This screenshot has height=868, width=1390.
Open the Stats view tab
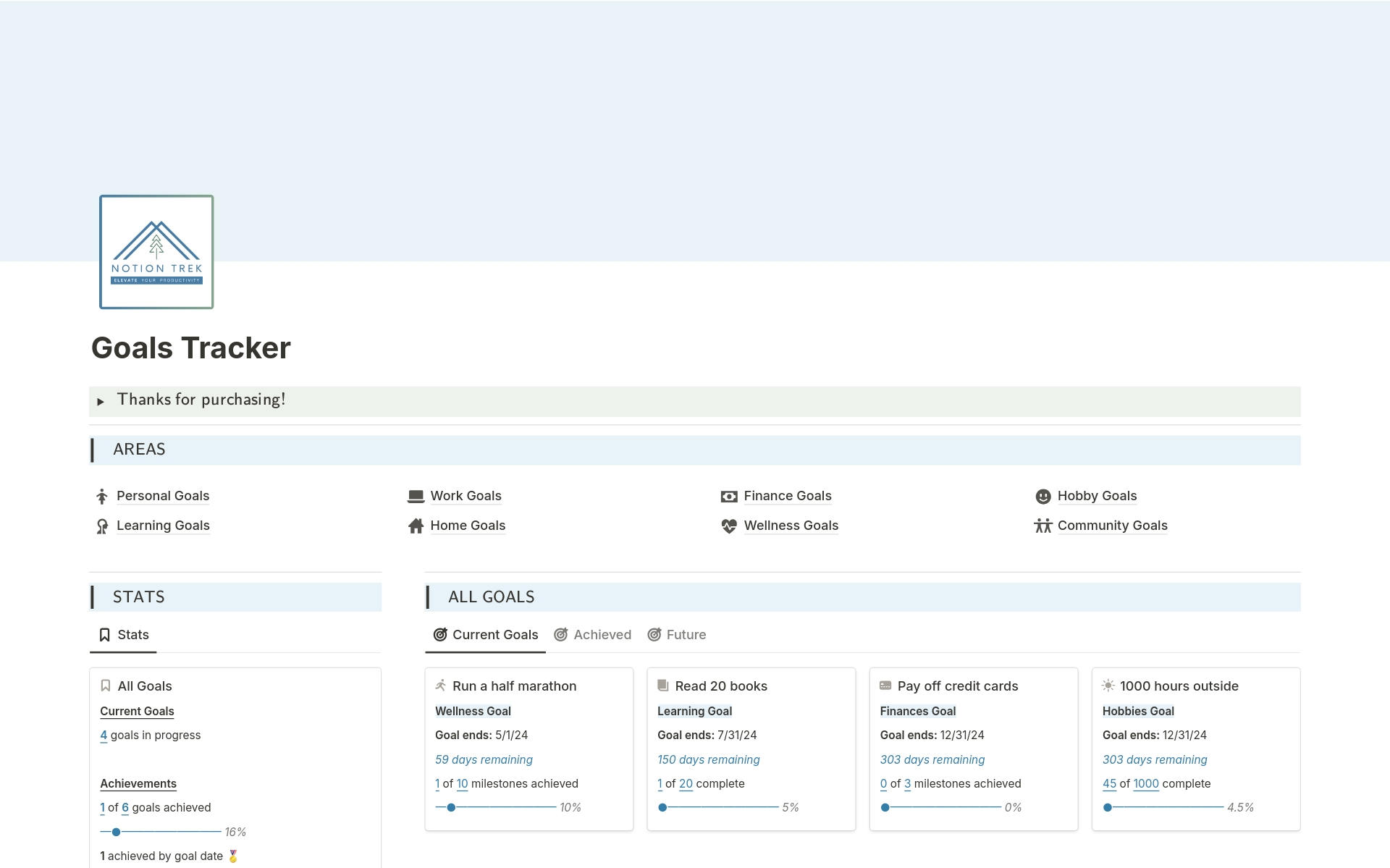click(124, 635)
